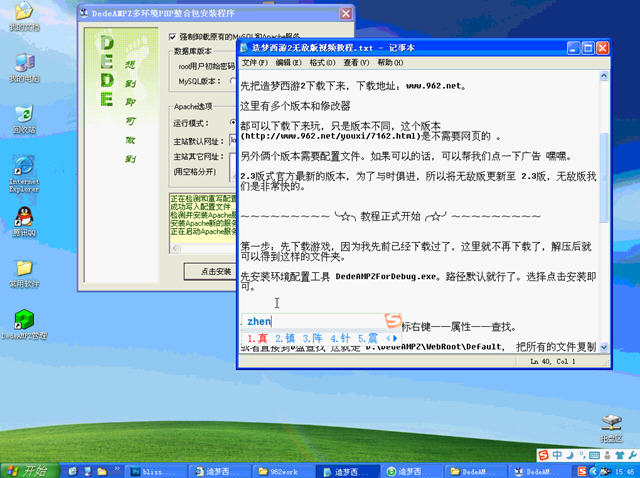The width and height of the screenshot is (640, 478).
Task: Open the wrench settings icon on the Sogou bar
Action: click(632, 455)
